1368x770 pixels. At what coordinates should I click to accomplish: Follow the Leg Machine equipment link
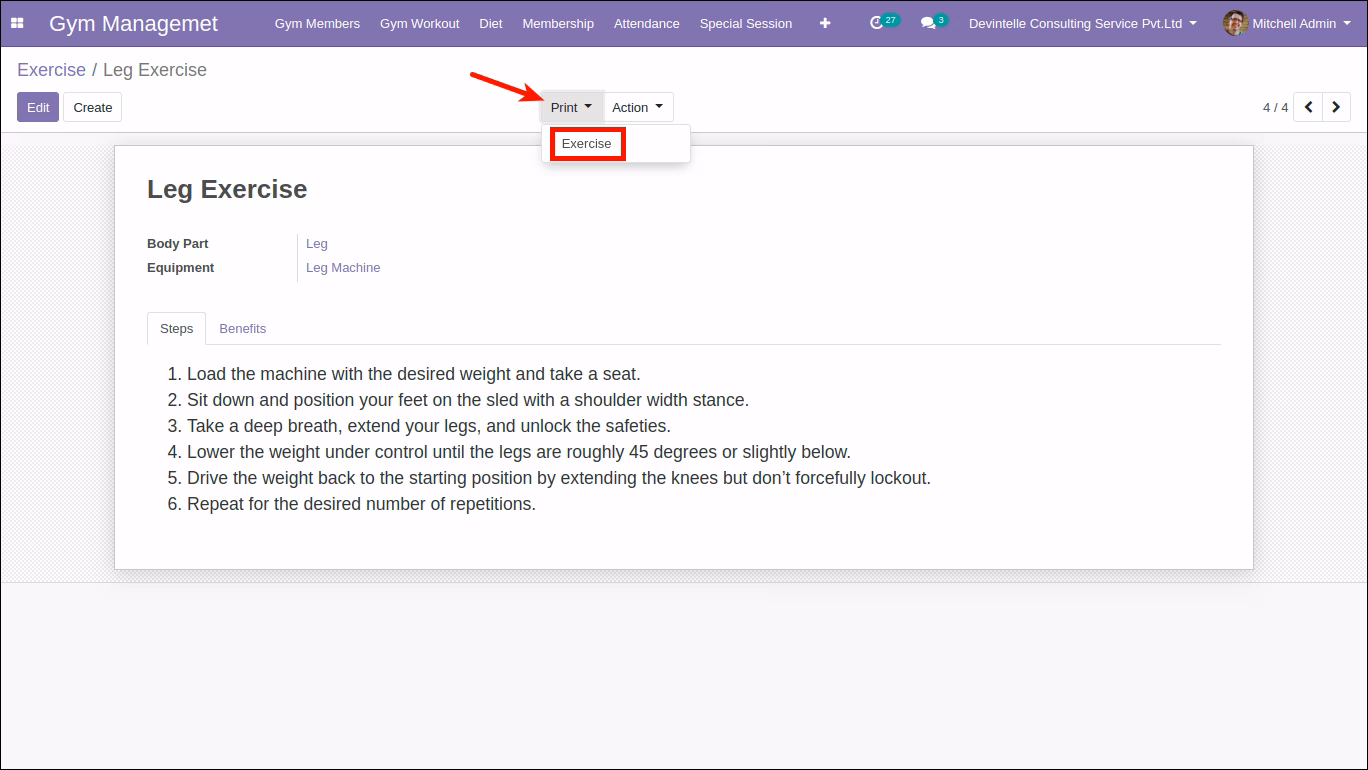click(x=343, y=268)
